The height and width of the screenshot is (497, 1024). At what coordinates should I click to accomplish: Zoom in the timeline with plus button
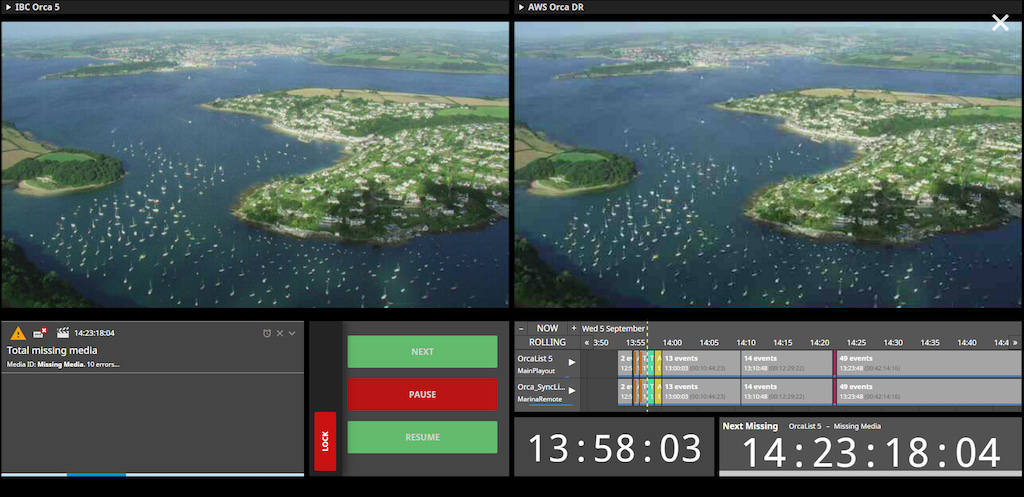574,329
